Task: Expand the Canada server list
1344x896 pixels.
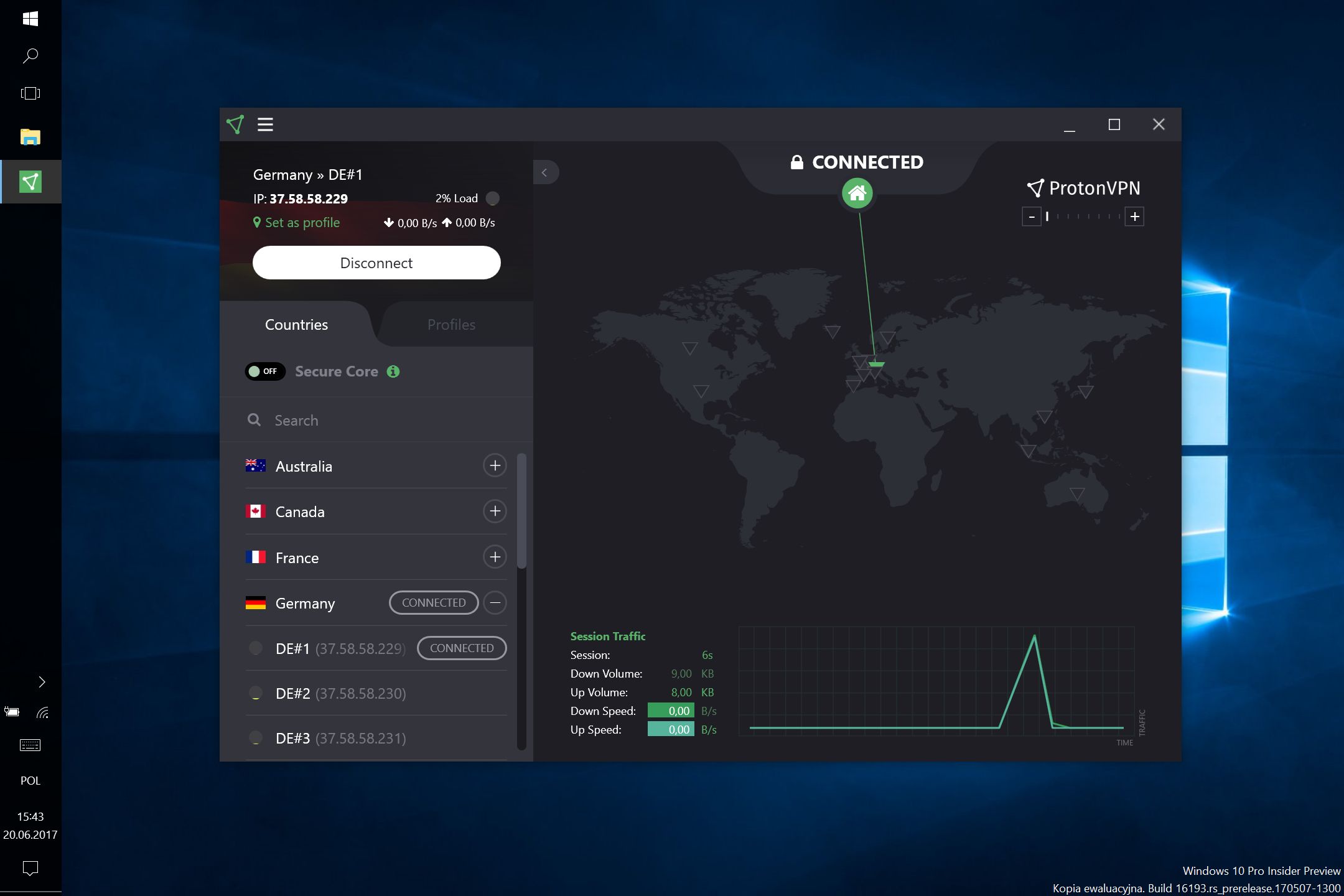Action: (495, 511)
